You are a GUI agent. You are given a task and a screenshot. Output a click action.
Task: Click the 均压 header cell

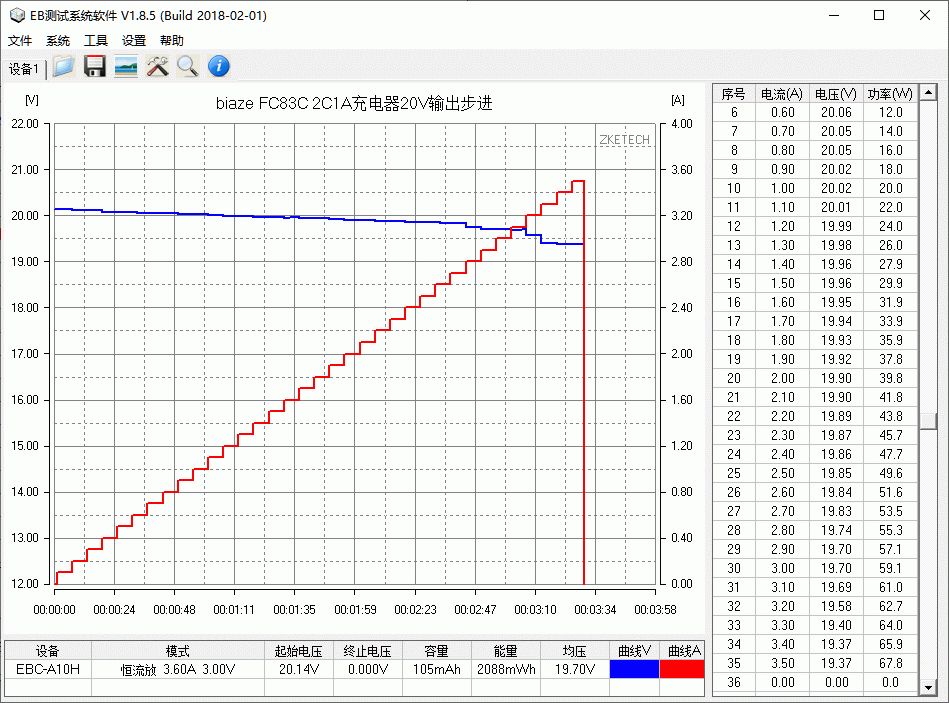pyautogui.click(x=574, y=651)
